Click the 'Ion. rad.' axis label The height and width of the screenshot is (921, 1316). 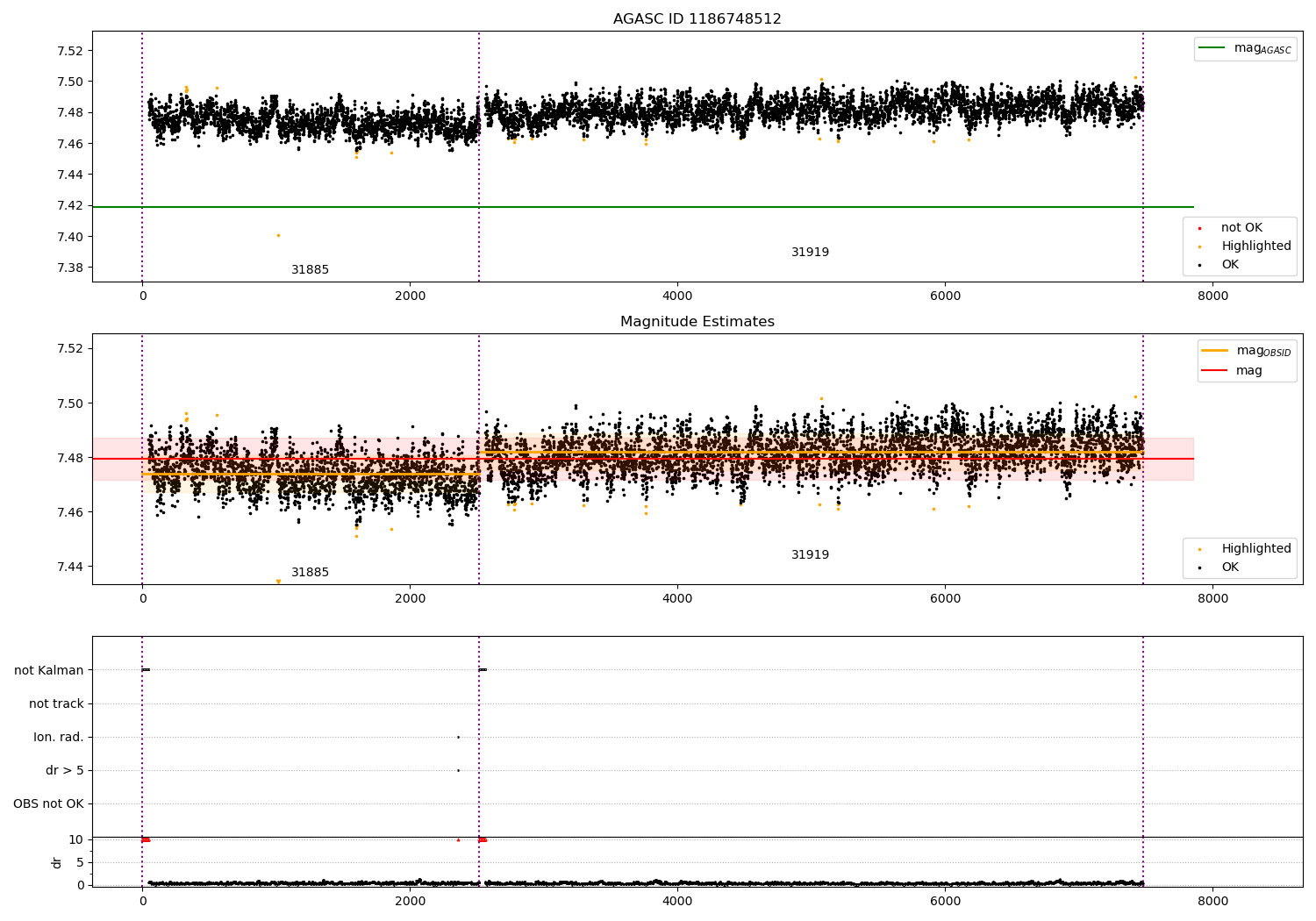point(59,738)
